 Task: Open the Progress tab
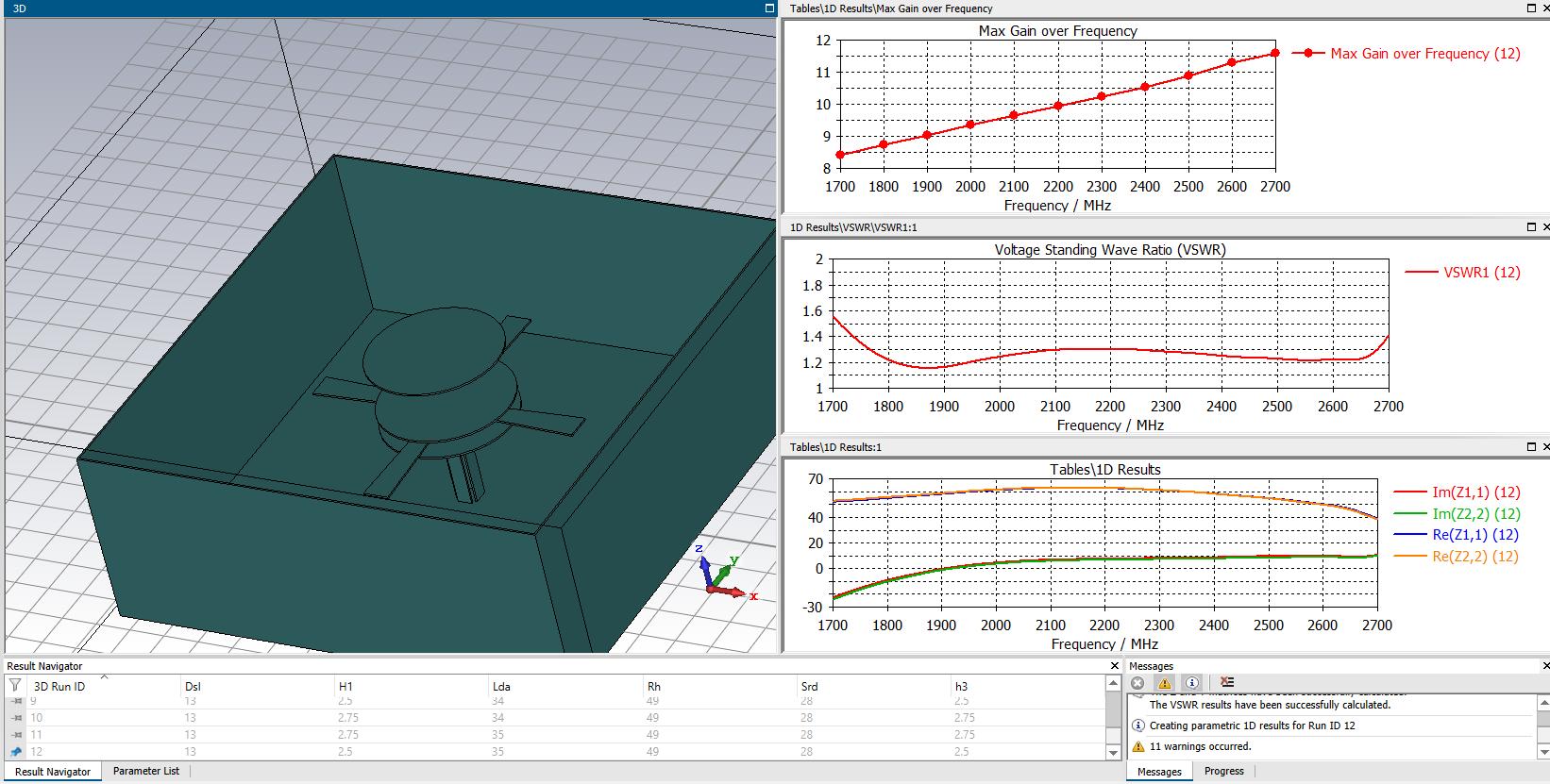pos(1223,771)
